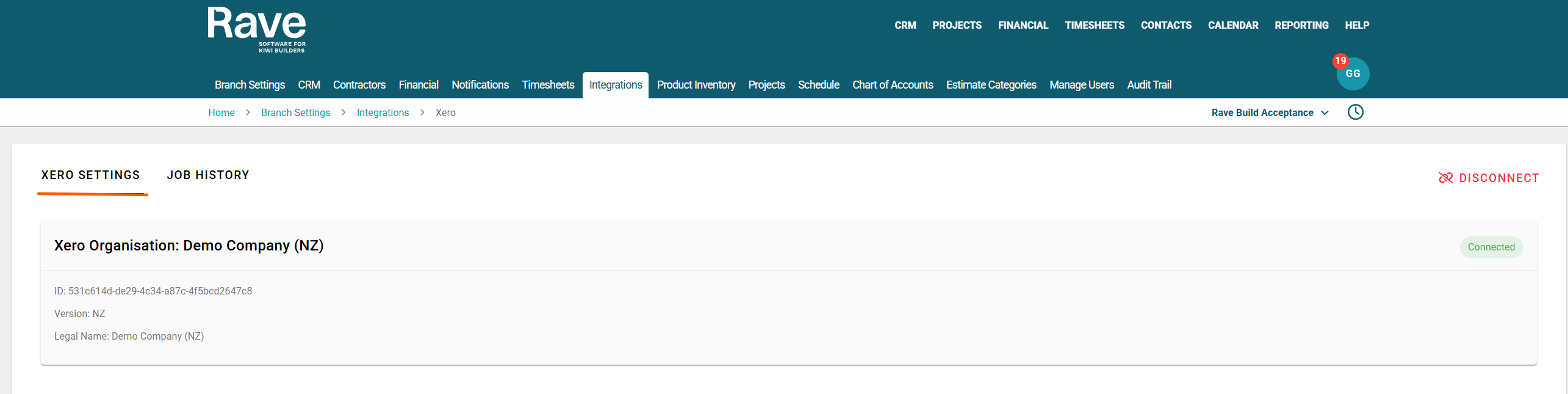
Task: Open the CONTACTS main menu
Action: (1166, 25)
